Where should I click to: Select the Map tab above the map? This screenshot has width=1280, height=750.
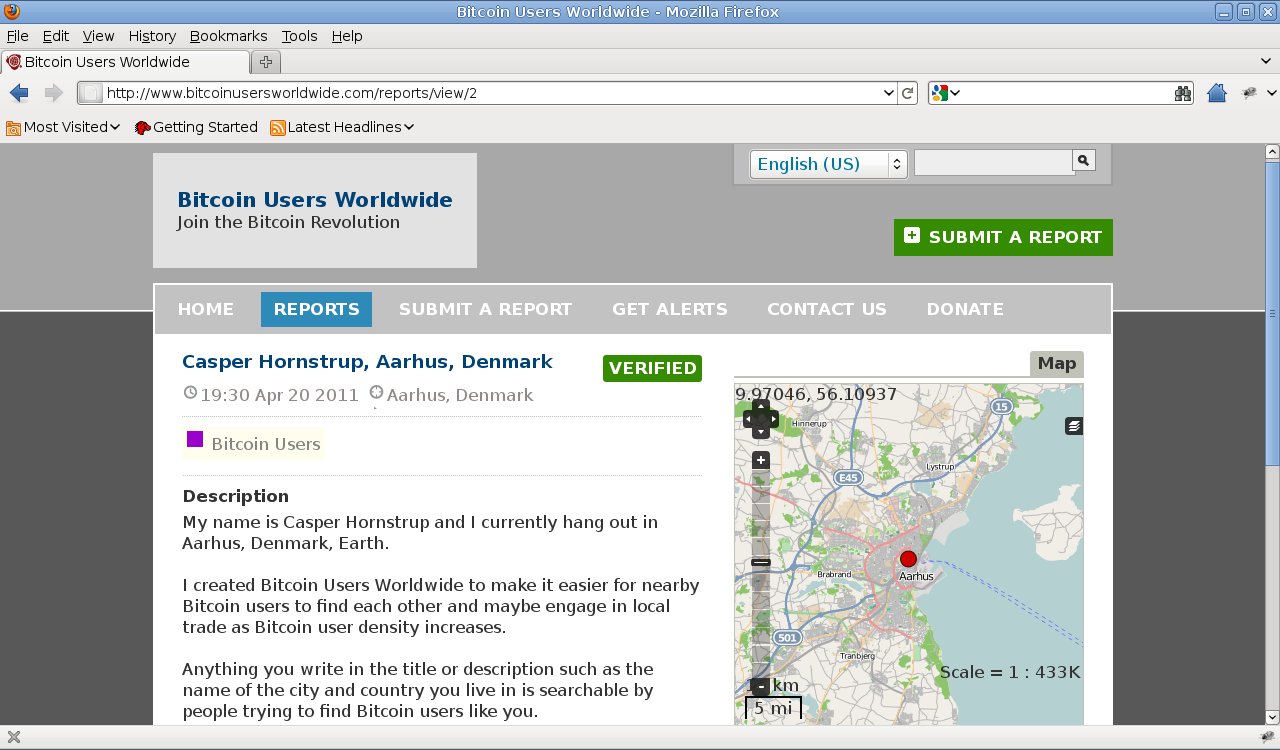(1057, 364)
